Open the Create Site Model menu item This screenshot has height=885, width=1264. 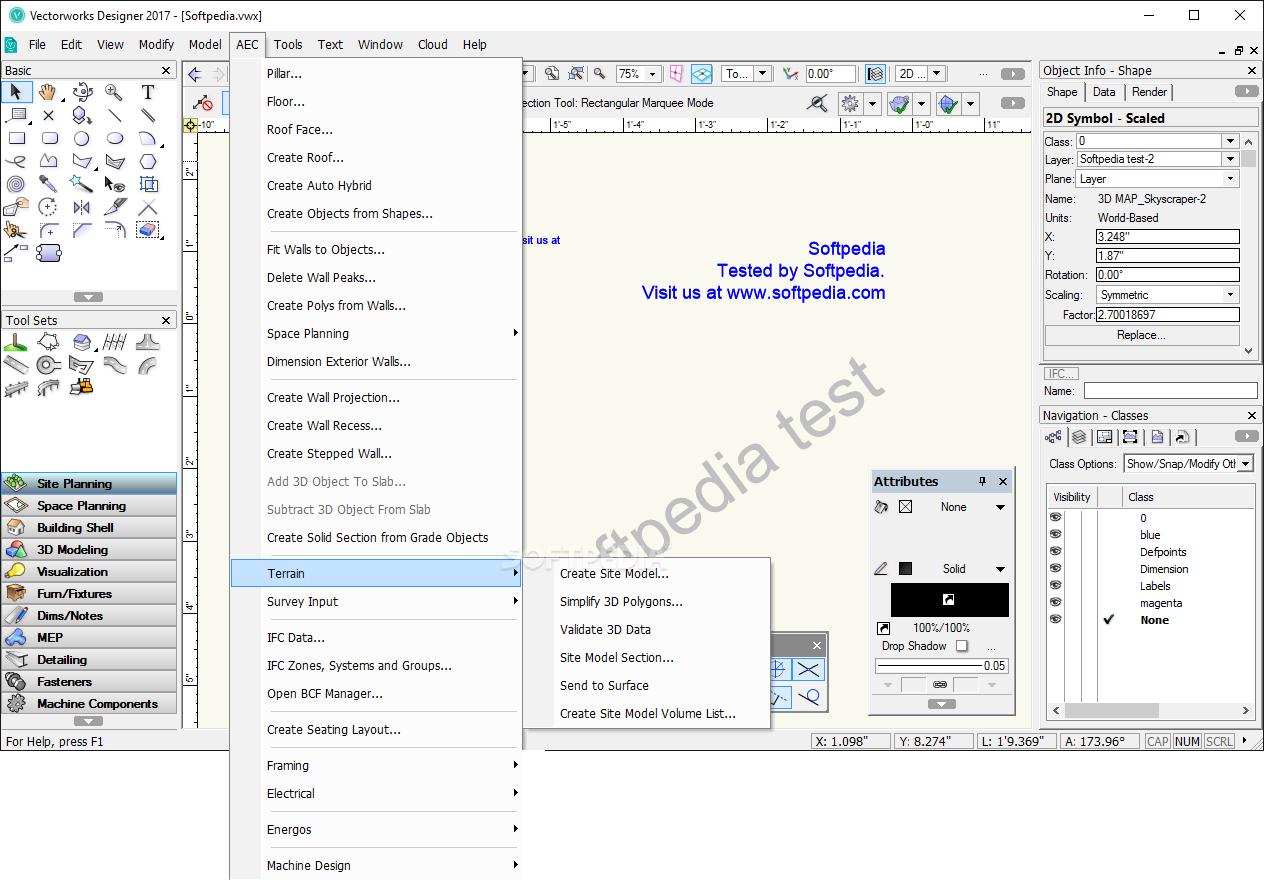coord(614,573)
